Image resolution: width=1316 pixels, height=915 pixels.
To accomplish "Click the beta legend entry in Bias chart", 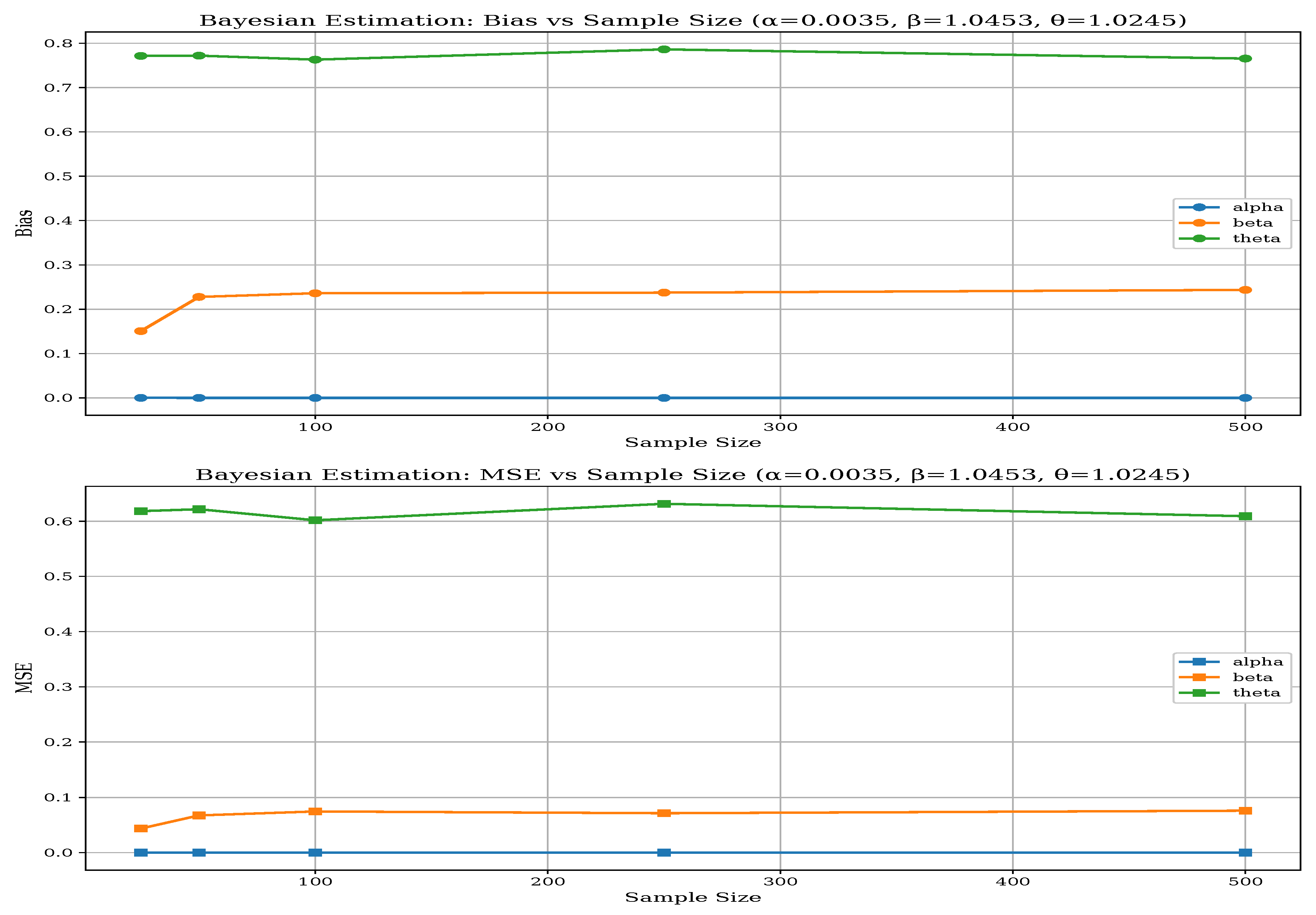I will (x=1252, y=223).
